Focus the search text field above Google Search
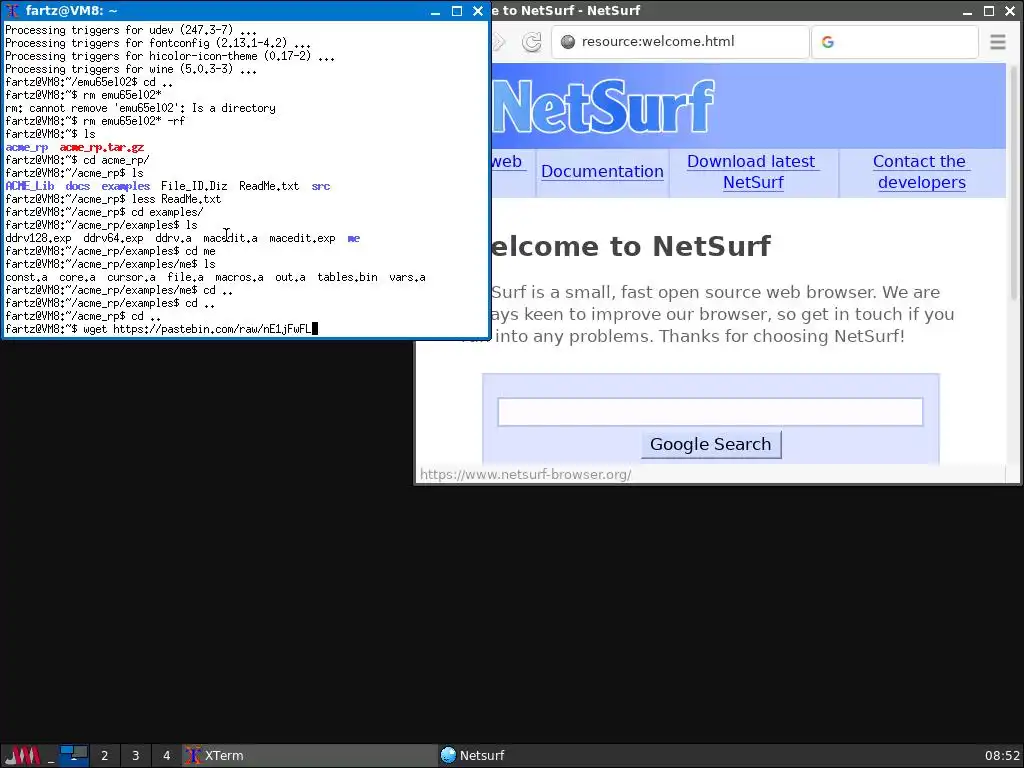This screenshot has width=1024, height=768. pos(710,411)
